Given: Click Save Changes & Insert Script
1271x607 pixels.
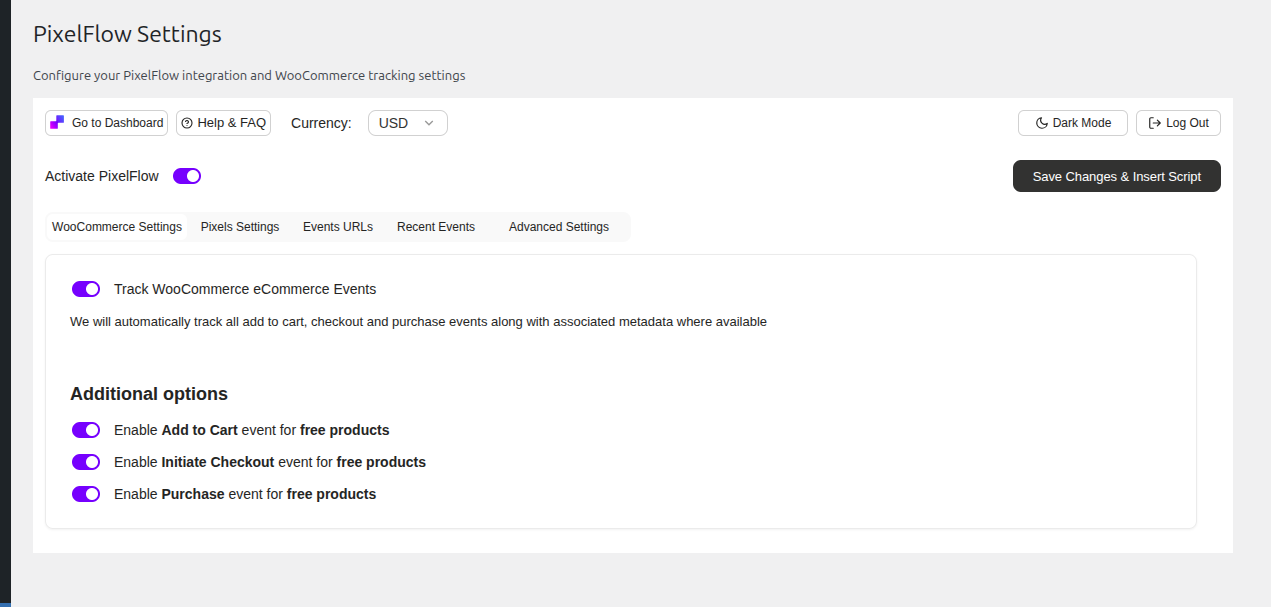Looking at the screenshot, I should click(x=1116, y=175).
